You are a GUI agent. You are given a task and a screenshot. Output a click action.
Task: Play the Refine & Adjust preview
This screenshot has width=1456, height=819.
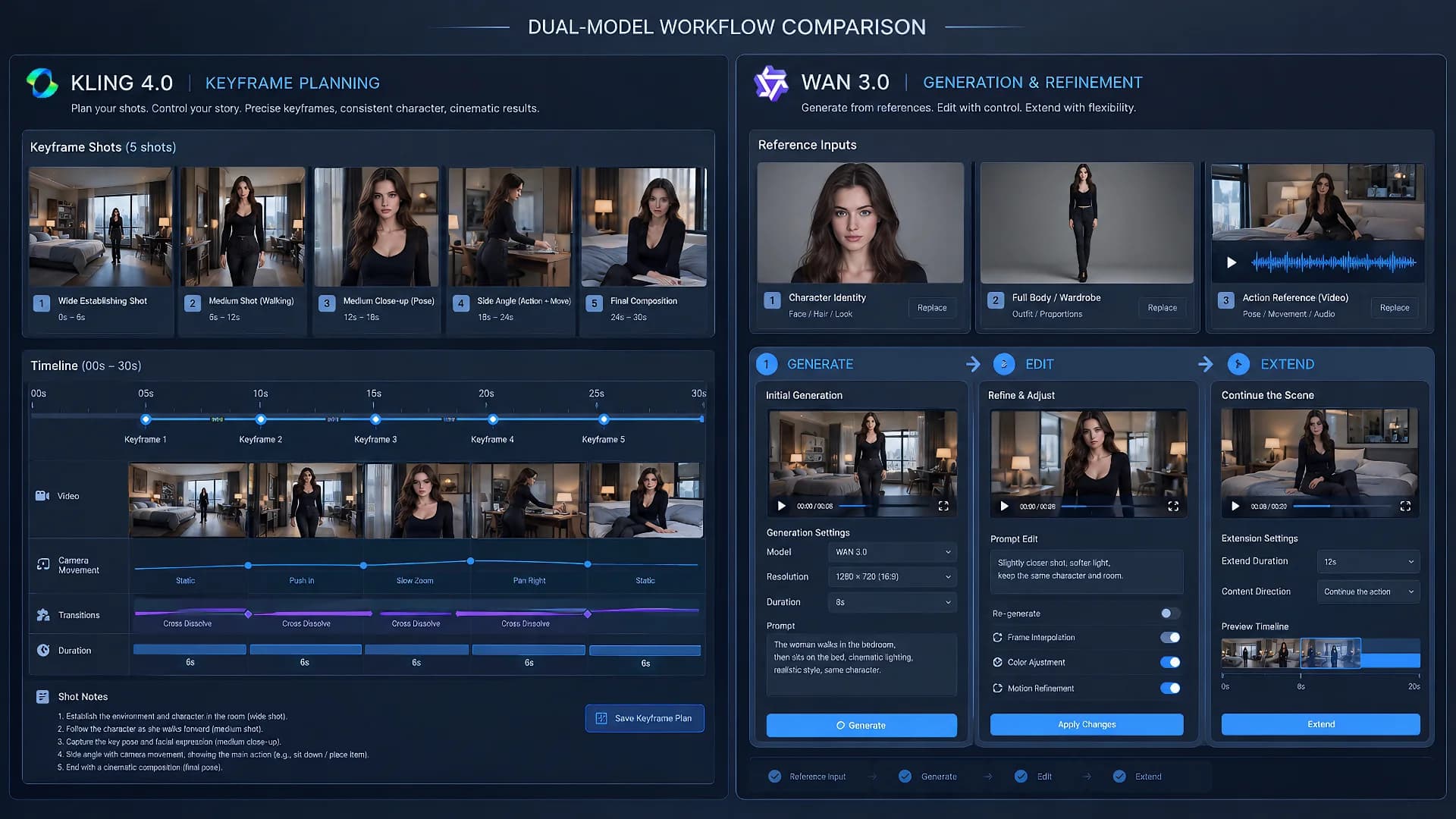click(x=1004, y=506)
